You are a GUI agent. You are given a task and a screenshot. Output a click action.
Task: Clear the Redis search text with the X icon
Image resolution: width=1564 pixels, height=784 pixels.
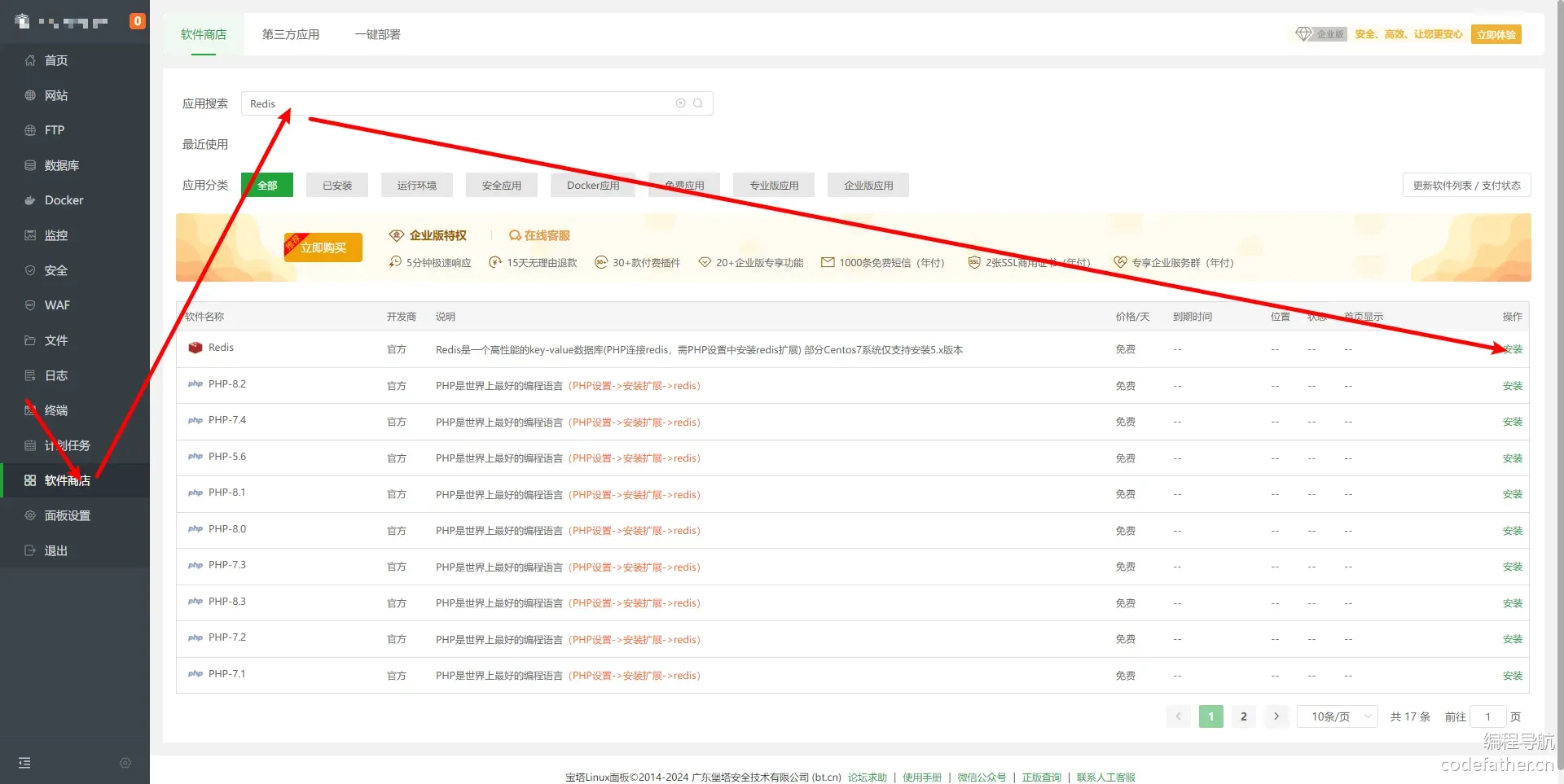pos(680,103)
